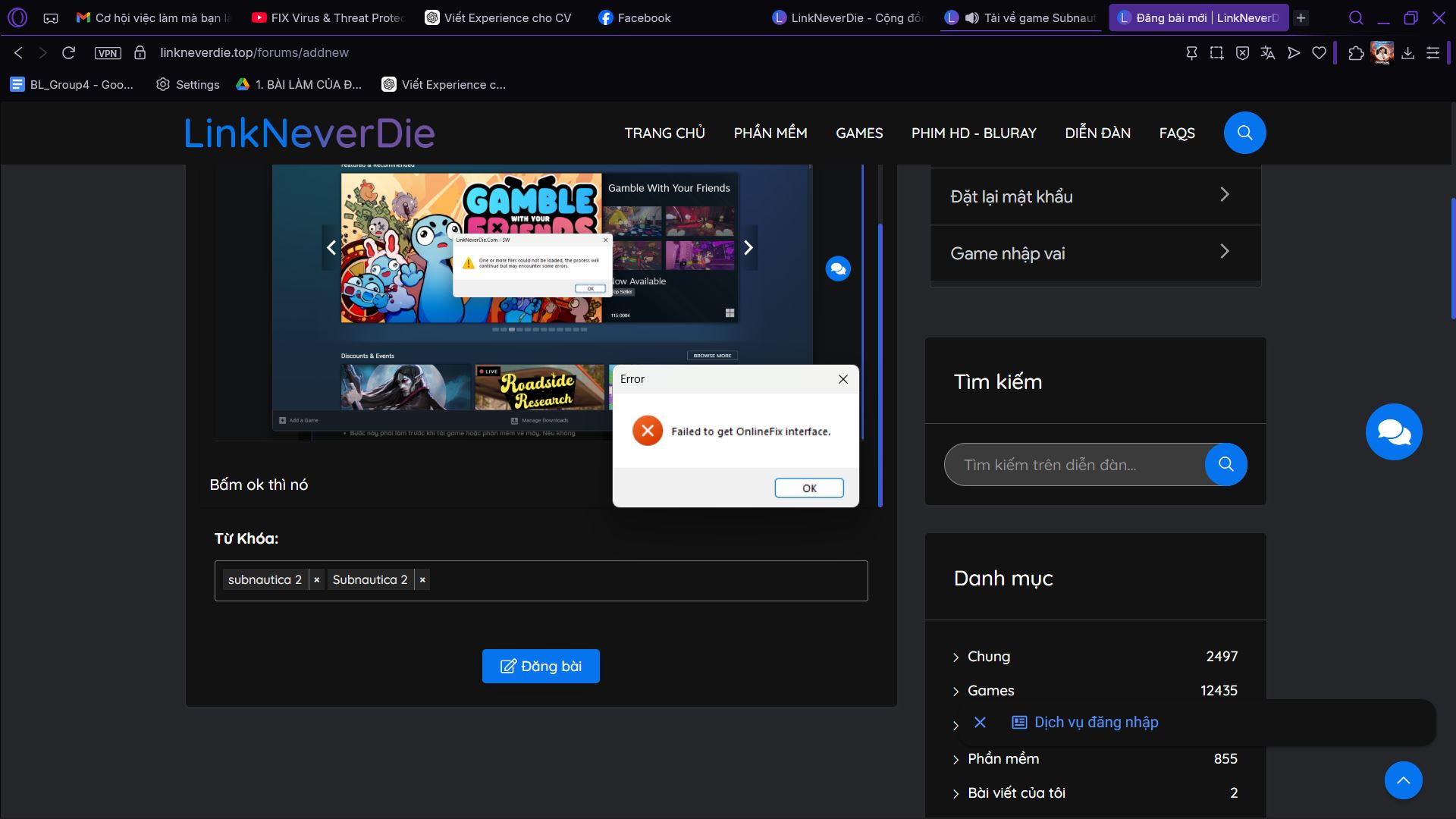This screenshot has width=1456, height=819.
Task: Open the GAMES menu item
Action: 859,133
